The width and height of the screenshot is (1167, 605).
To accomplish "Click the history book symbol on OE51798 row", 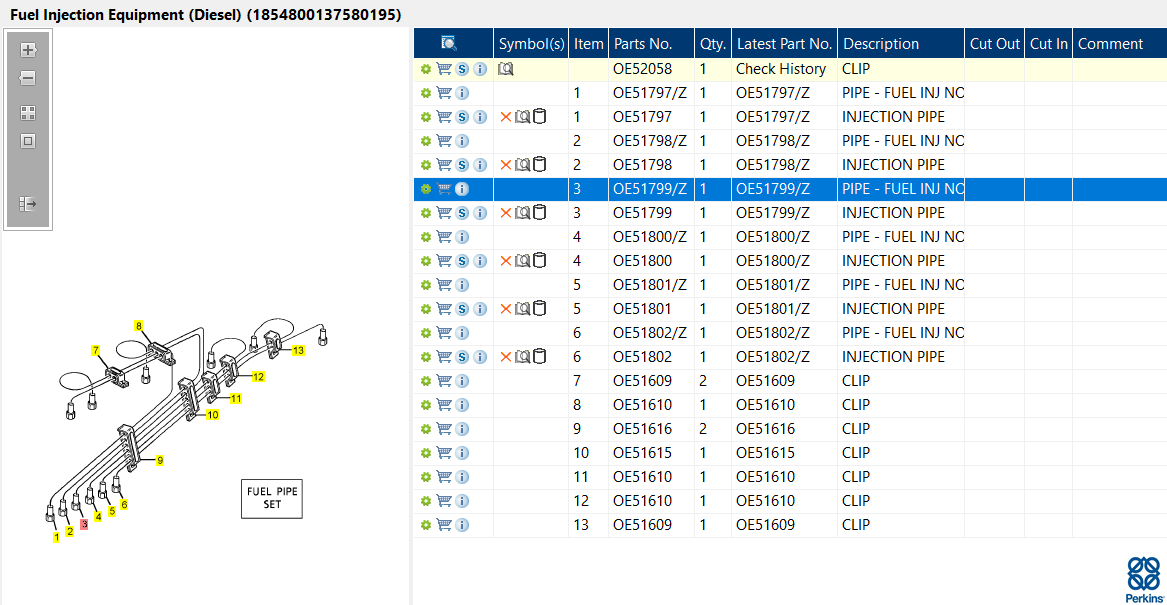I will coord(523,165).
